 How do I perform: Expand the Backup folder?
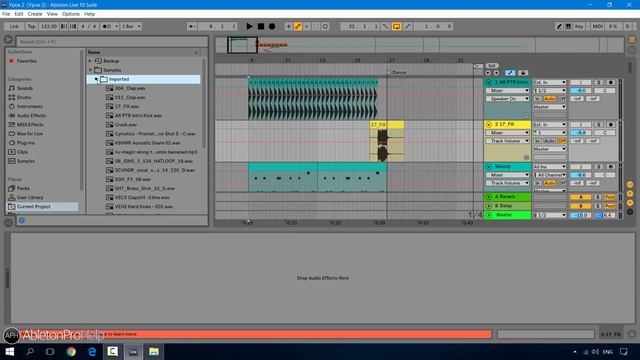(x=90, y=61)
